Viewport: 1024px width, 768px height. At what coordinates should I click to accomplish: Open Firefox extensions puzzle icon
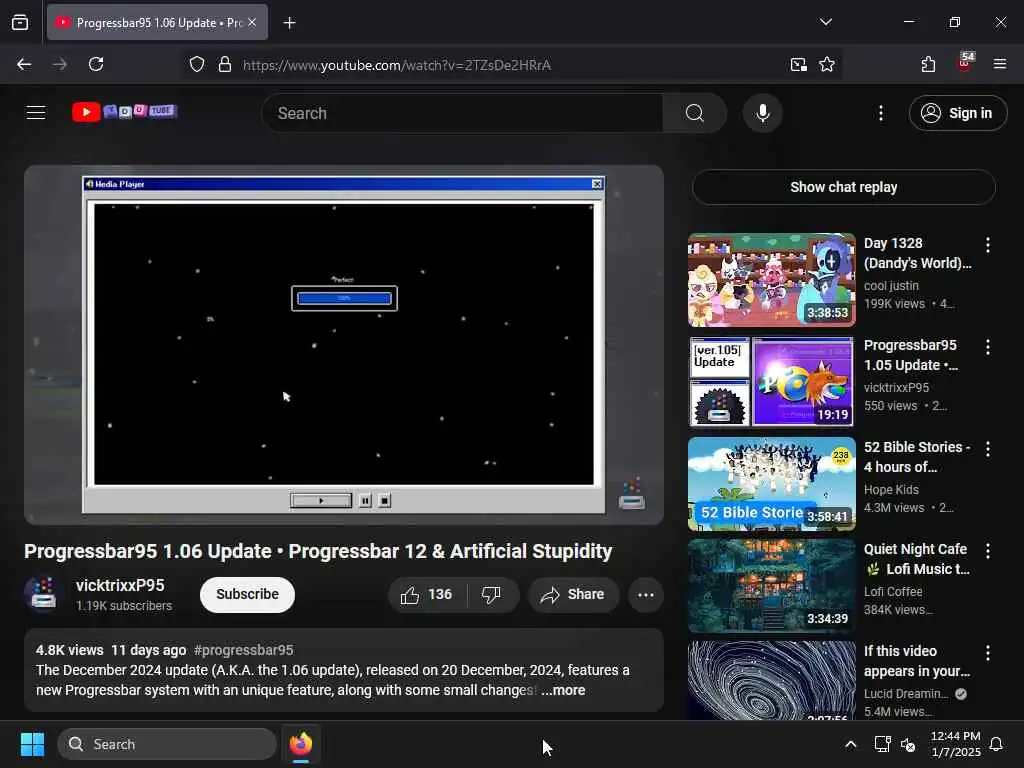[928, 65]
